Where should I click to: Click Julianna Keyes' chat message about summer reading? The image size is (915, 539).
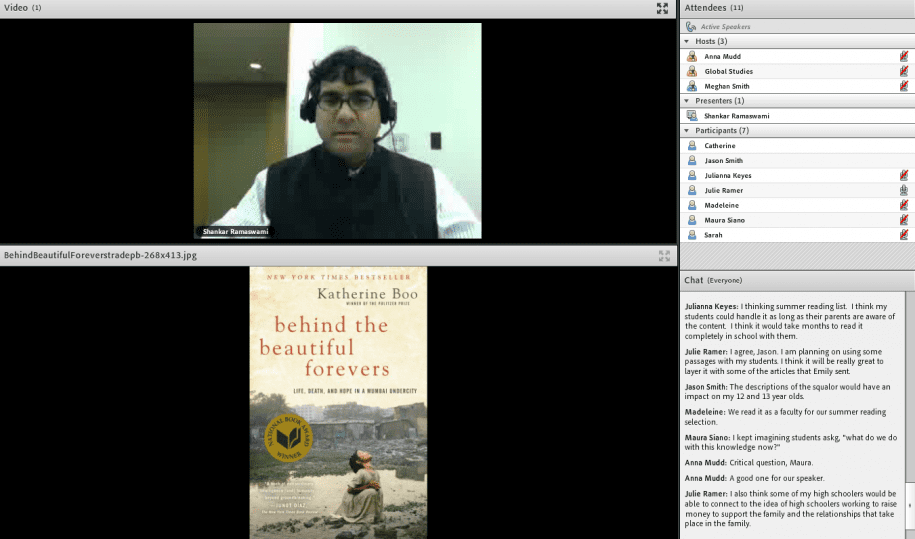pos(790,321)
